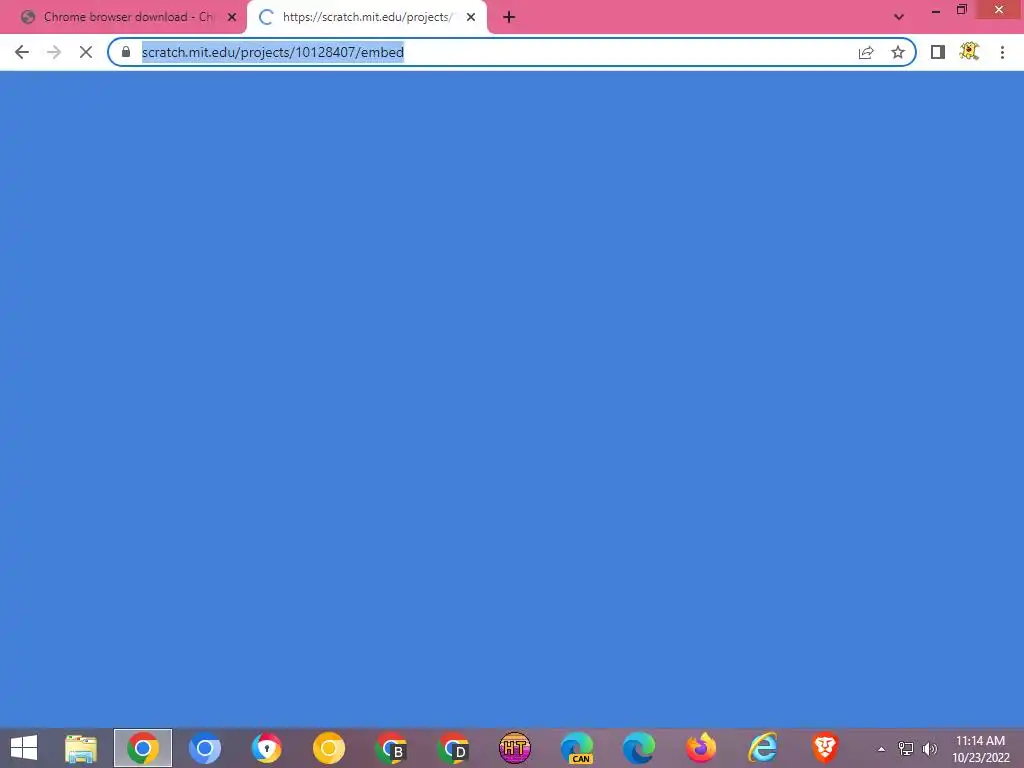Launch the HT app from taskbar

click(x=515, y=748)
